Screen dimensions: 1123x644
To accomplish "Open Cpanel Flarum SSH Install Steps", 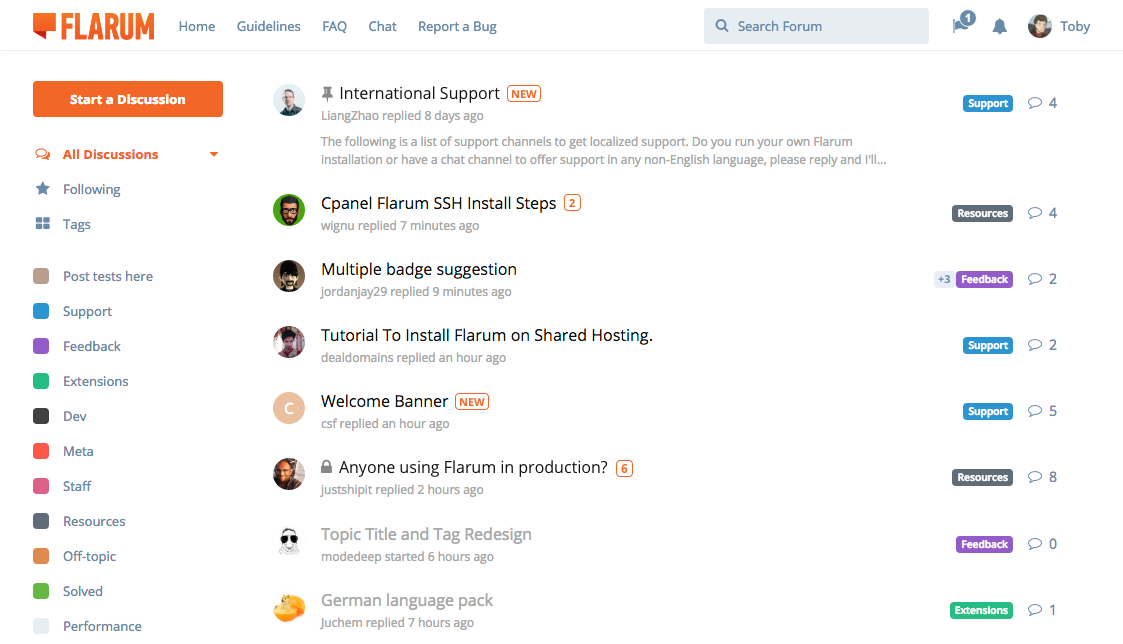I will pyautogui.click(x=438, y=203).
